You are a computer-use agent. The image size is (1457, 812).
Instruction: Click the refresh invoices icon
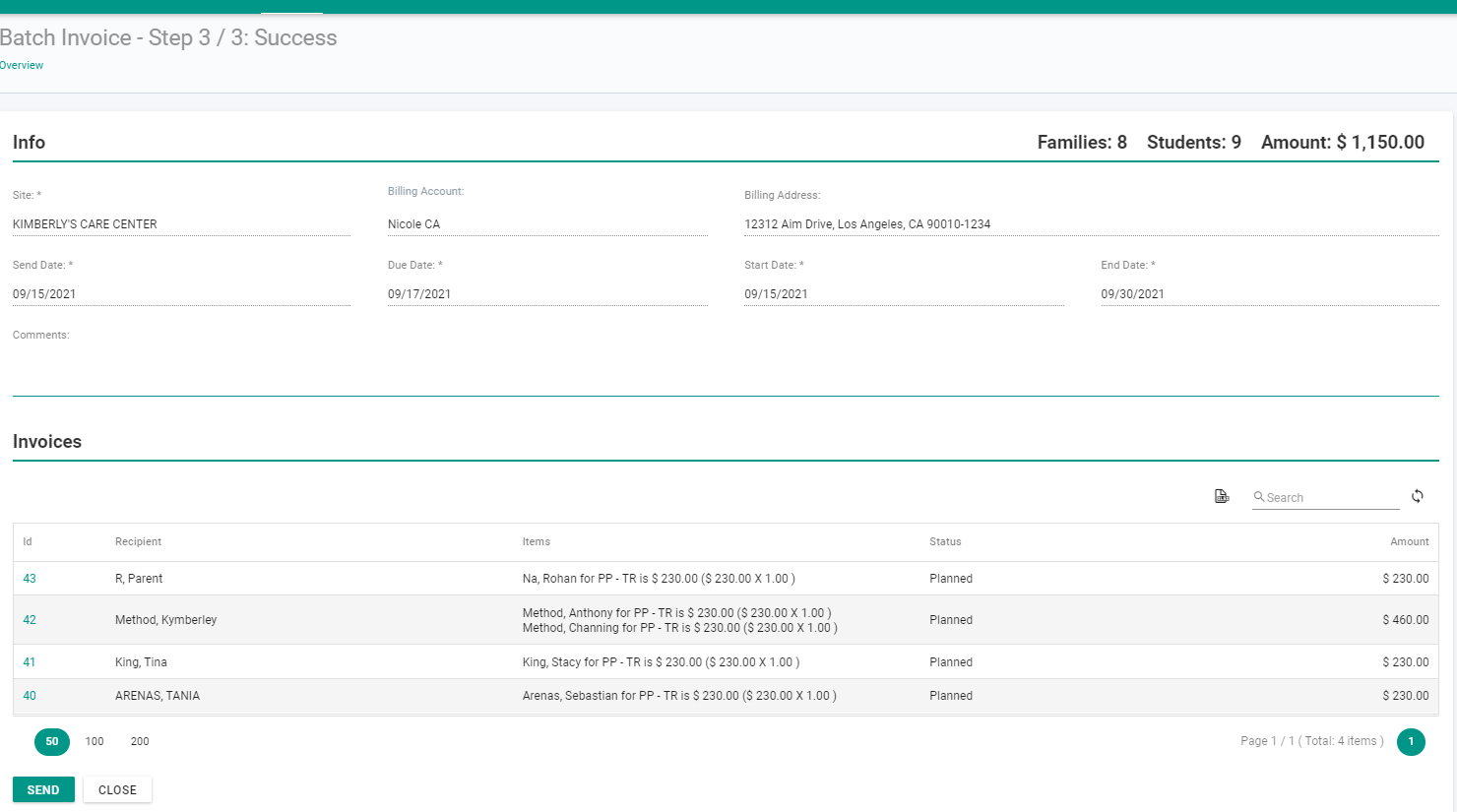[x=1418, y=496]
